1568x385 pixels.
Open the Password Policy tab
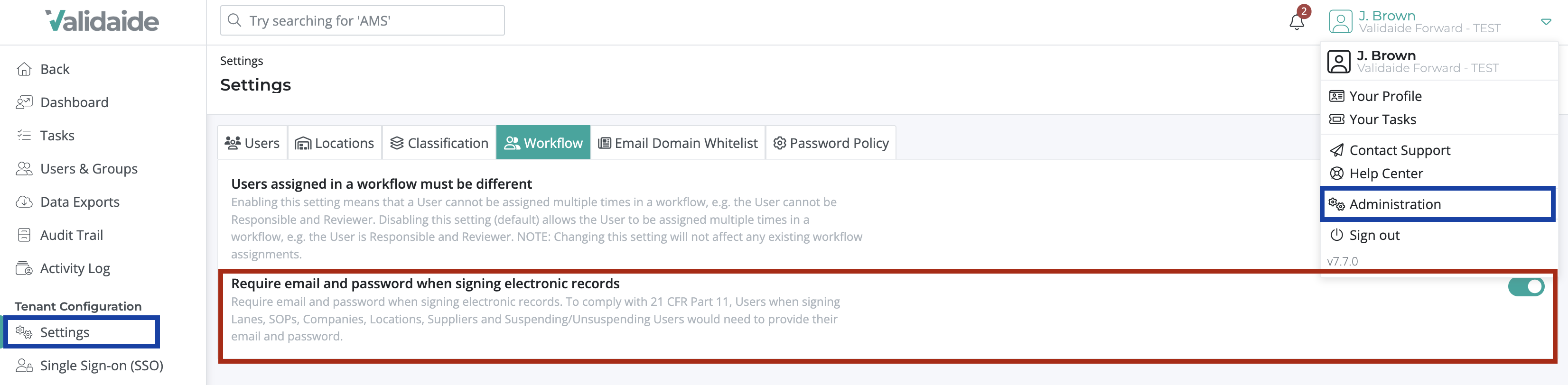tap(830, 143)
